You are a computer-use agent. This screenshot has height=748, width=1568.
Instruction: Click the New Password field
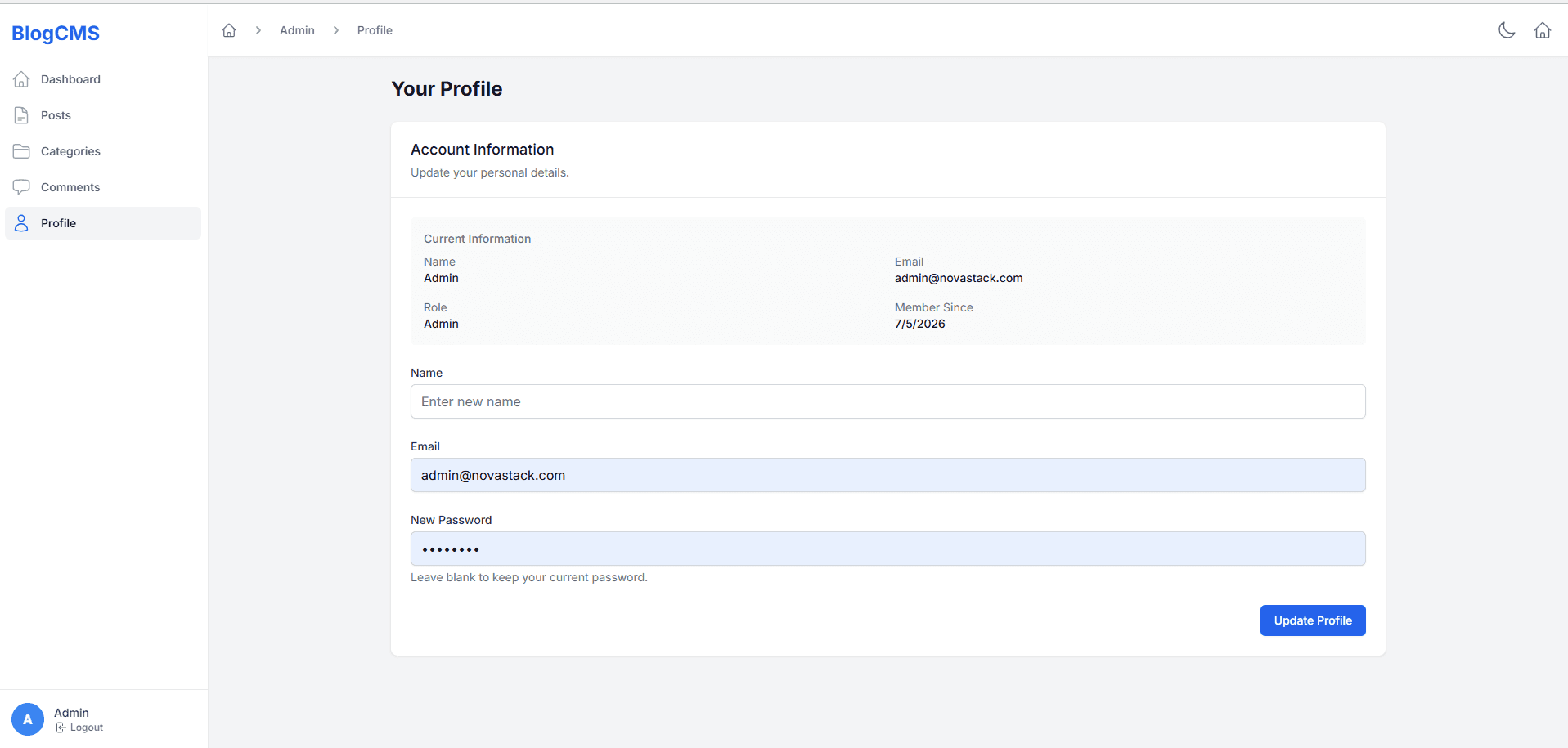tap(888, 549)
